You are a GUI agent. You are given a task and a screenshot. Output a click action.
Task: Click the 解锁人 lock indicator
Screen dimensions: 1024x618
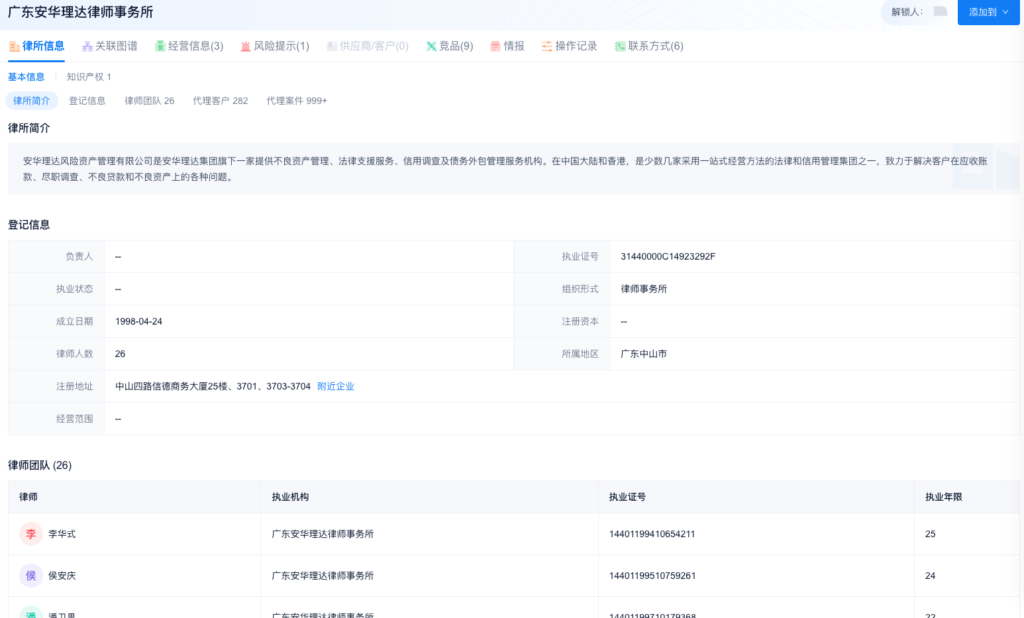pyautogui.click(x=939, y=12)
